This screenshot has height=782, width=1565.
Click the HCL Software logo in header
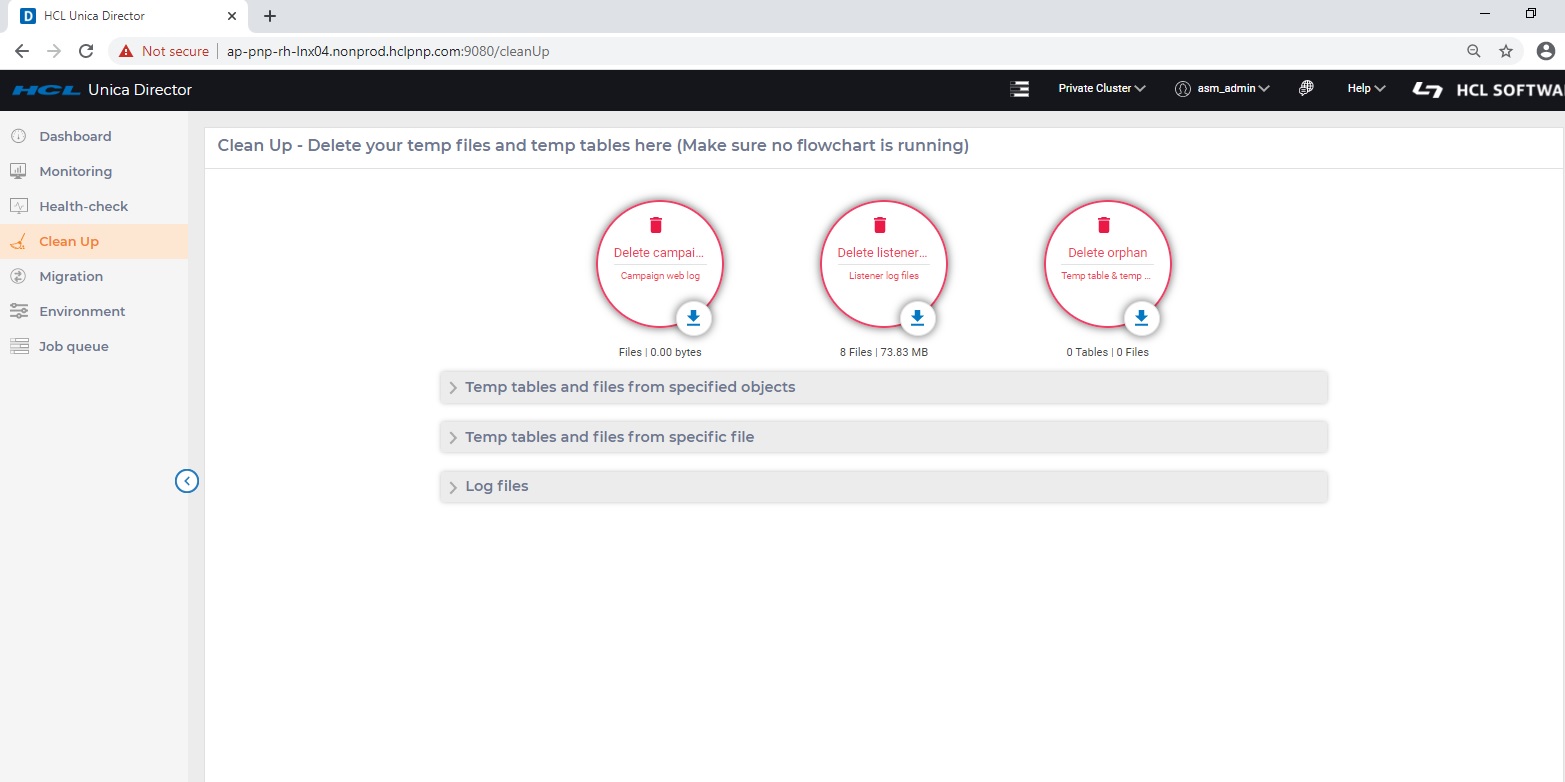[x=1488, y=90]
